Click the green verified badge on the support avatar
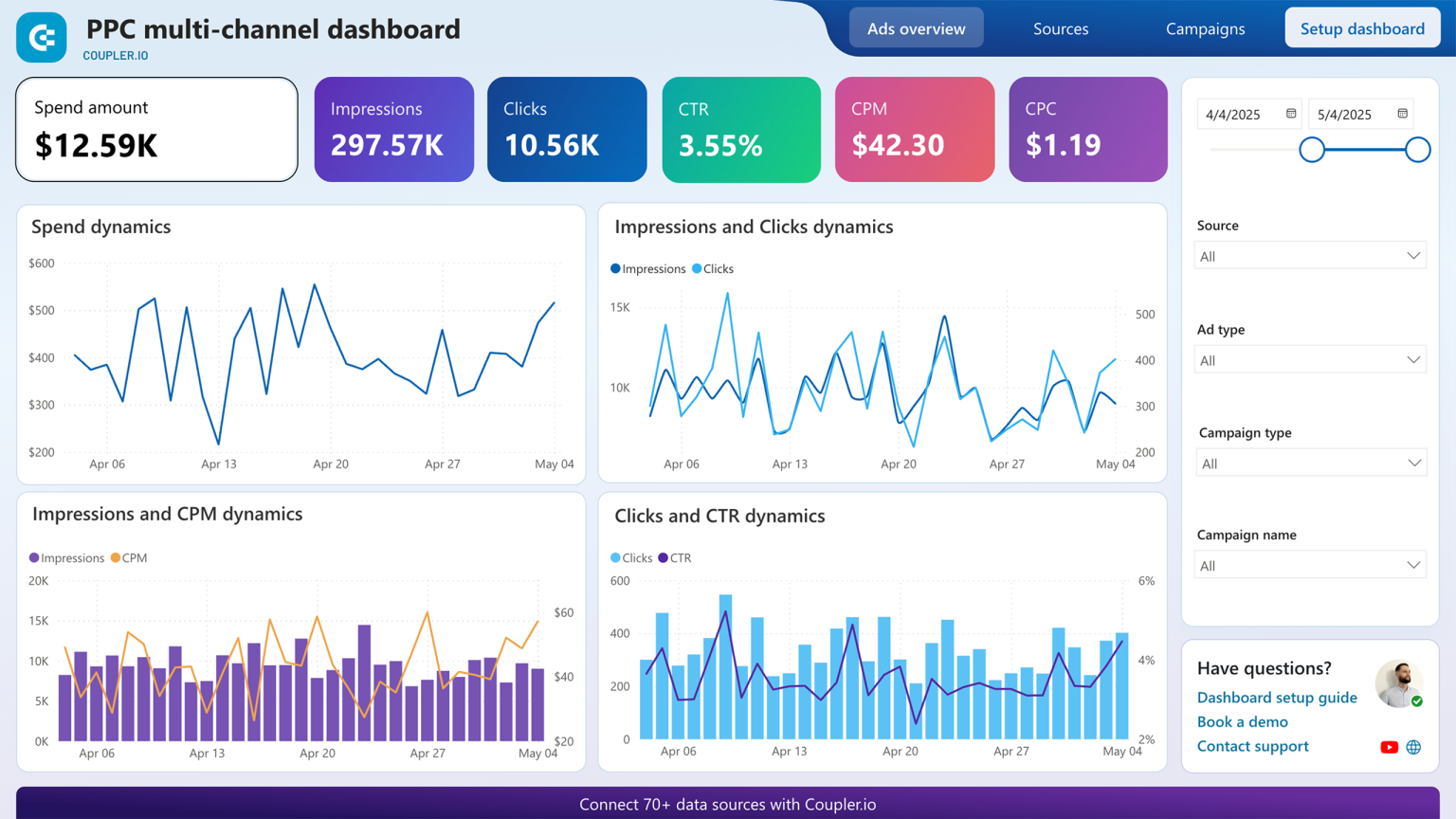This screenshot has height=819, width=1456. (x=1417, y=702)
